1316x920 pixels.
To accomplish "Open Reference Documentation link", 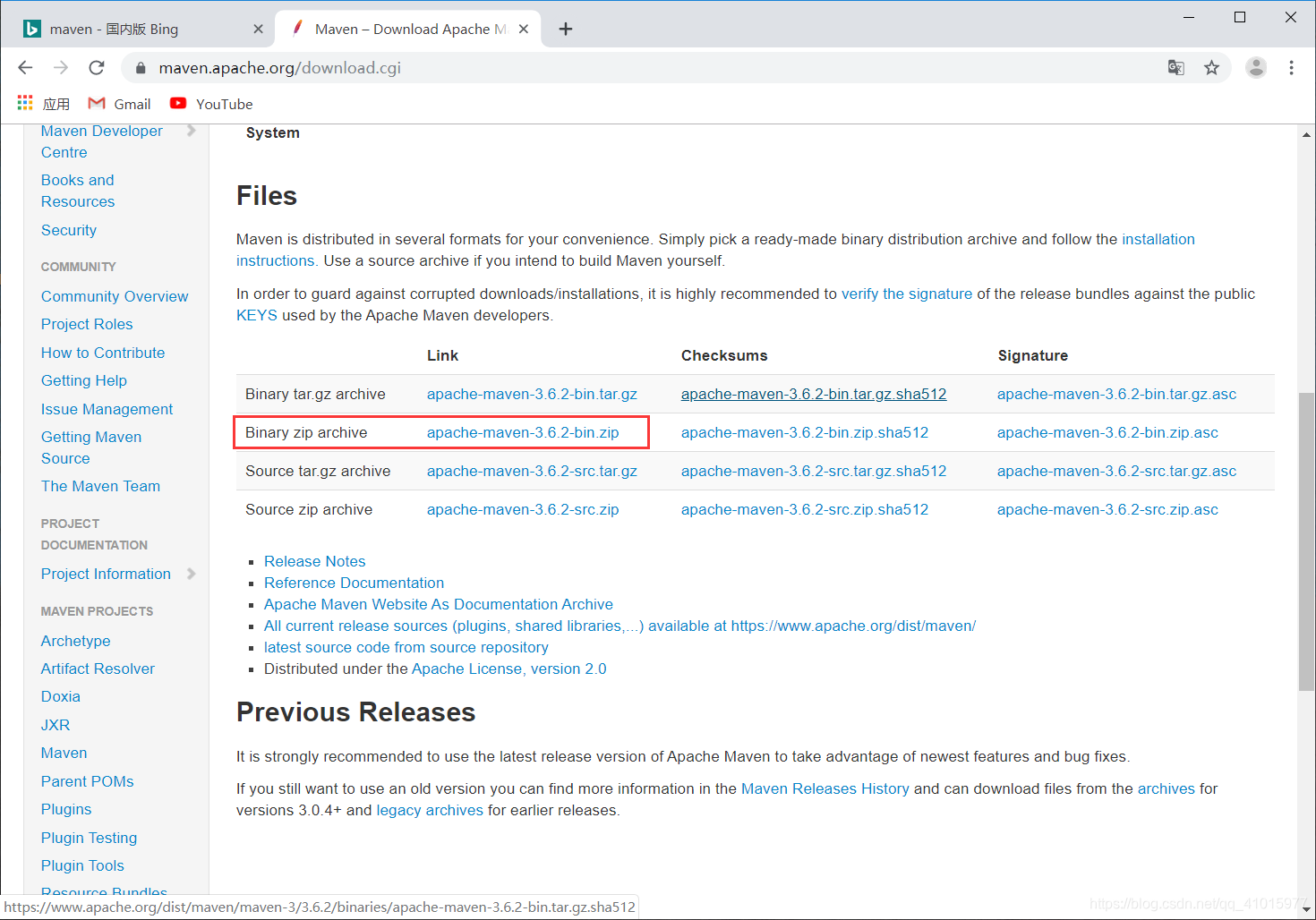I will tap(354, 583).
